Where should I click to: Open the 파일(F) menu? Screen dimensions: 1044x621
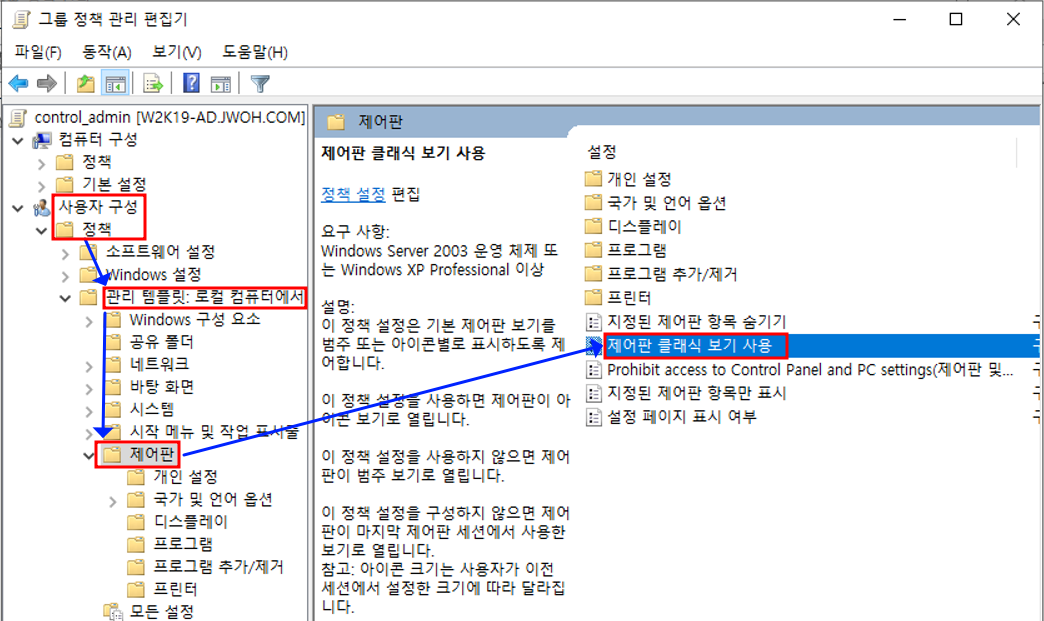[38, 52]
